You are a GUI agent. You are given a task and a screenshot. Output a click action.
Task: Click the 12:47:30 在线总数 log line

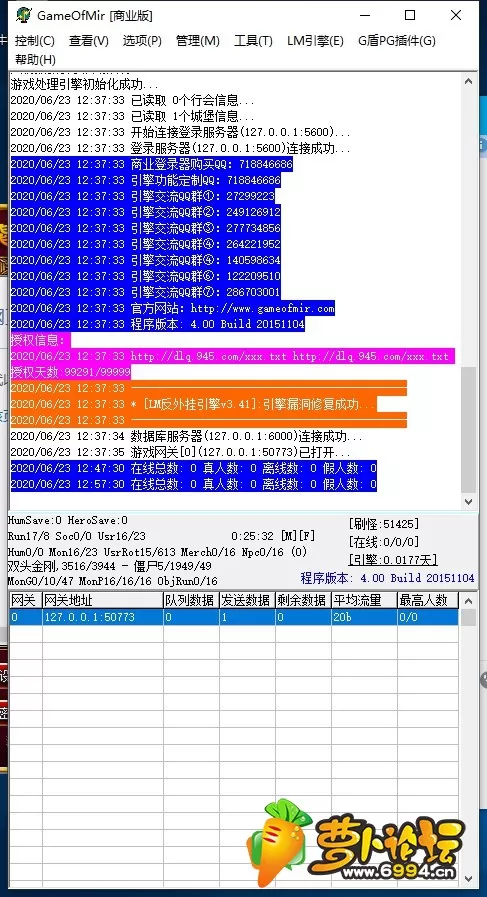pos(193,469)
